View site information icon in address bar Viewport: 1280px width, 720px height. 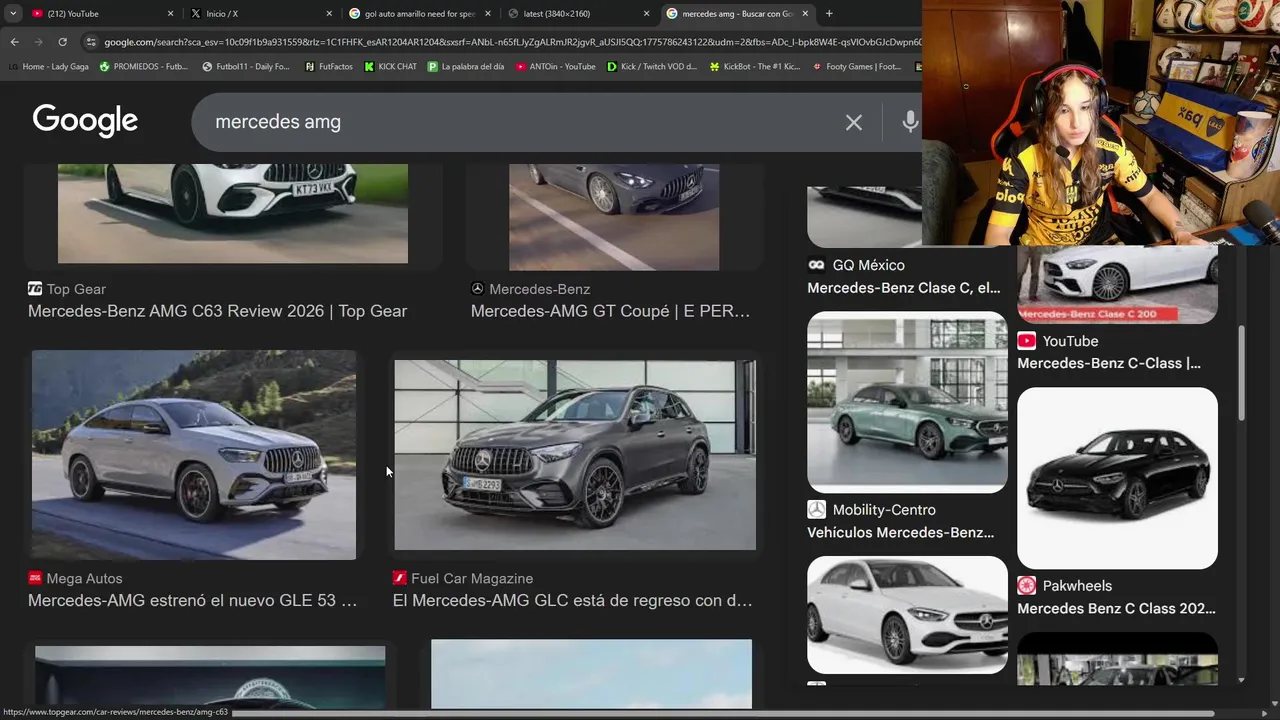point(91,42)
